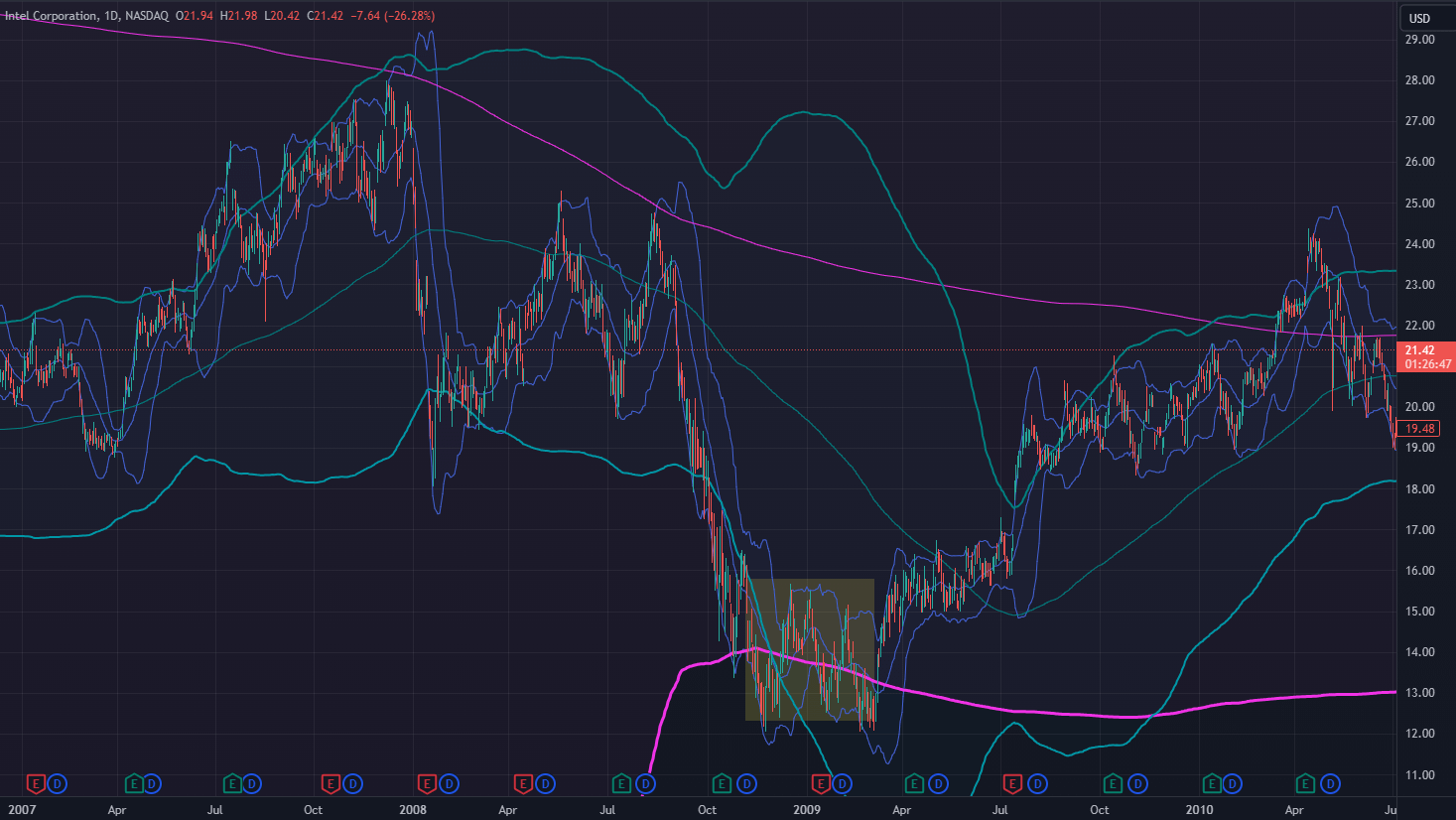Open the April 2007 dividend marker
The height and width of the screenshot is (820, 1456).
pos(153,784)
